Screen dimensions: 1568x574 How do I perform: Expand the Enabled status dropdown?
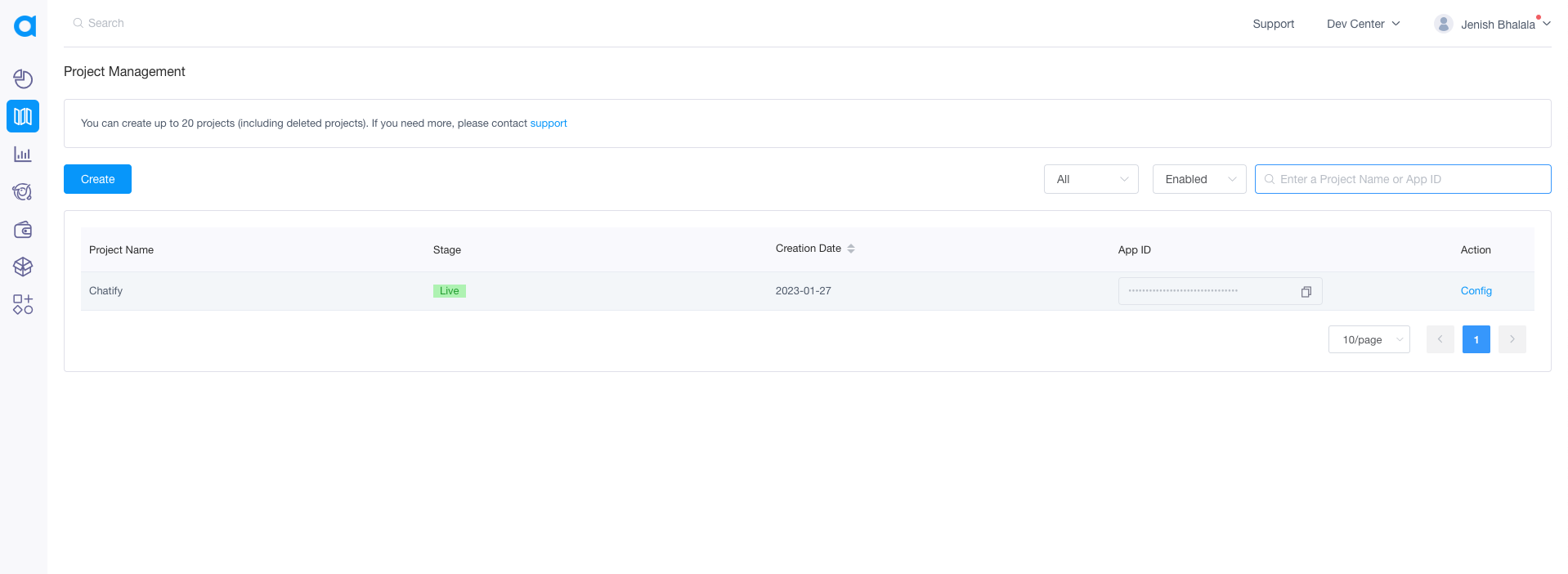point(1198,179)
